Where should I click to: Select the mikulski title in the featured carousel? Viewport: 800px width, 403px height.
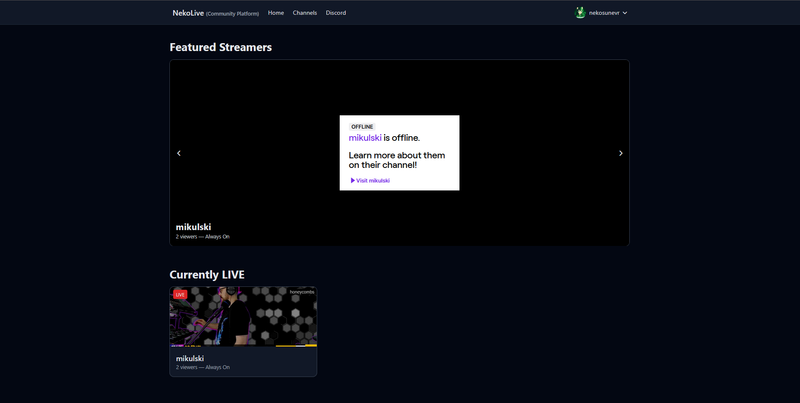[193, 227]
